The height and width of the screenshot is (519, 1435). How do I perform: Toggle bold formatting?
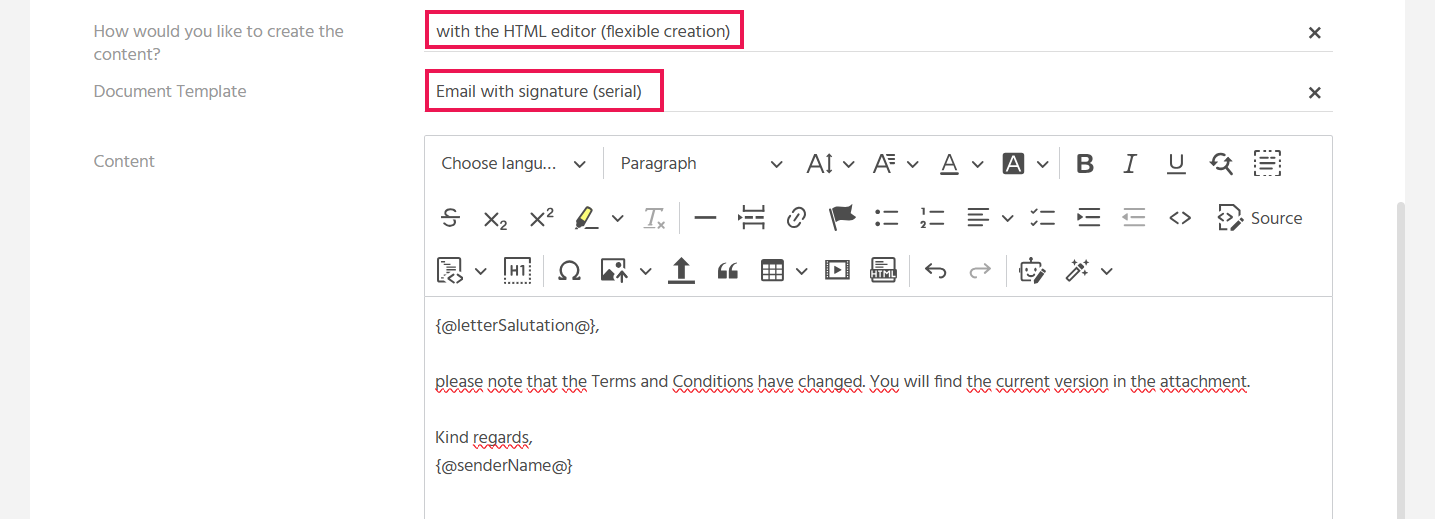coord(1085,164)
